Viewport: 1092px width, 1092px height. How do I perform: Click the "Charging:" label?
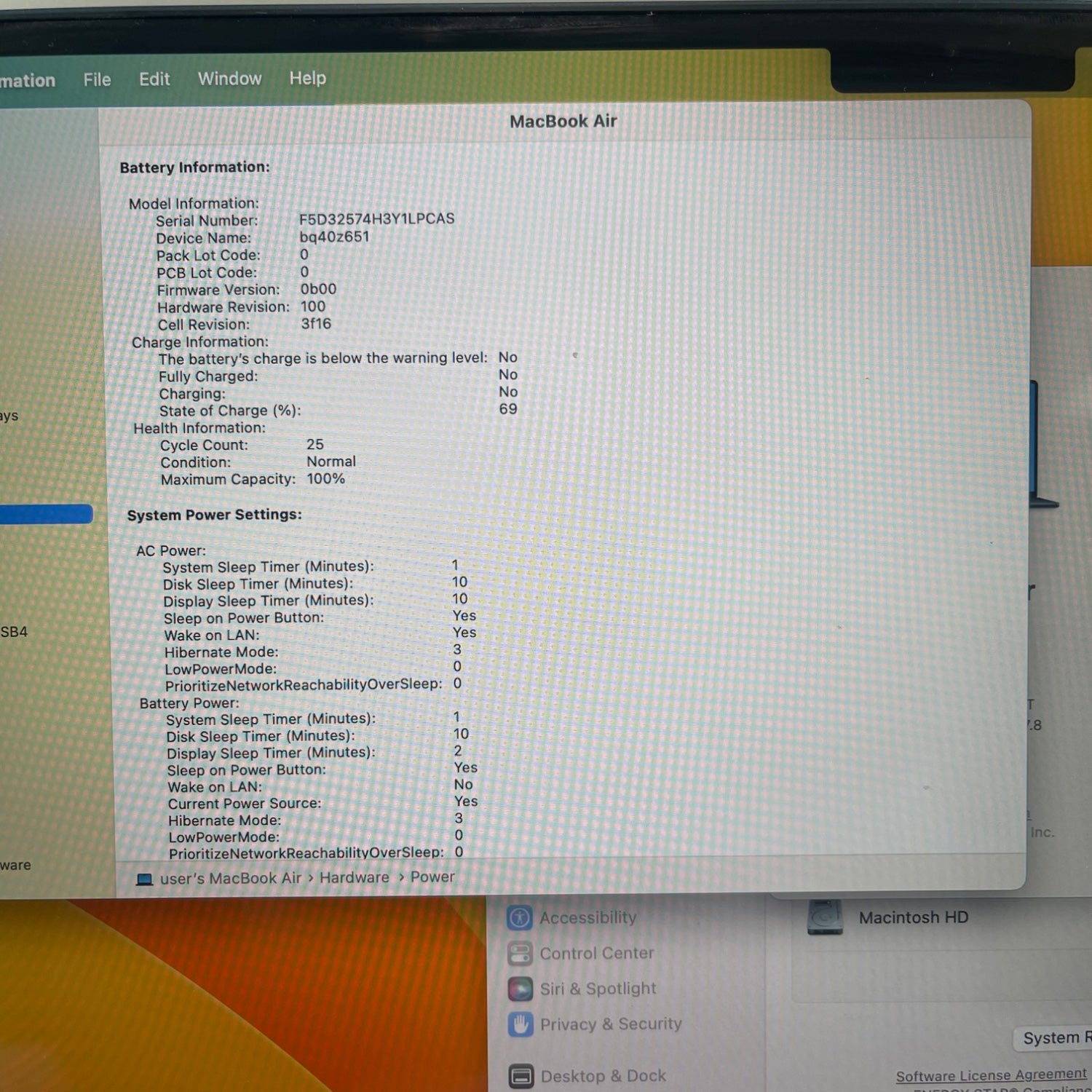(192, 394)
